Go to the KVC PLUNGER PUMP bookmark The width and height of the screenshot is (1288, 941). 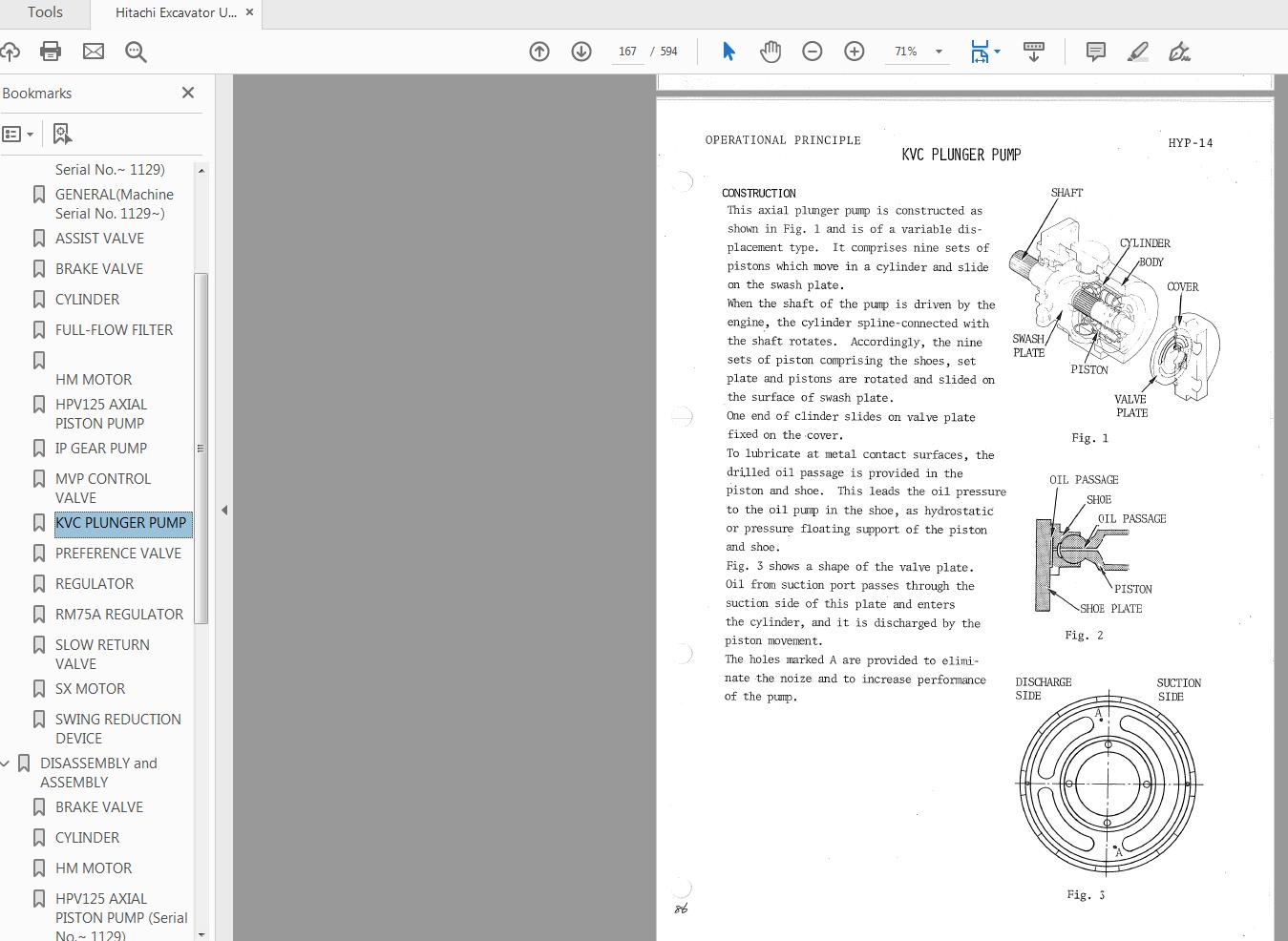[120, 523]
